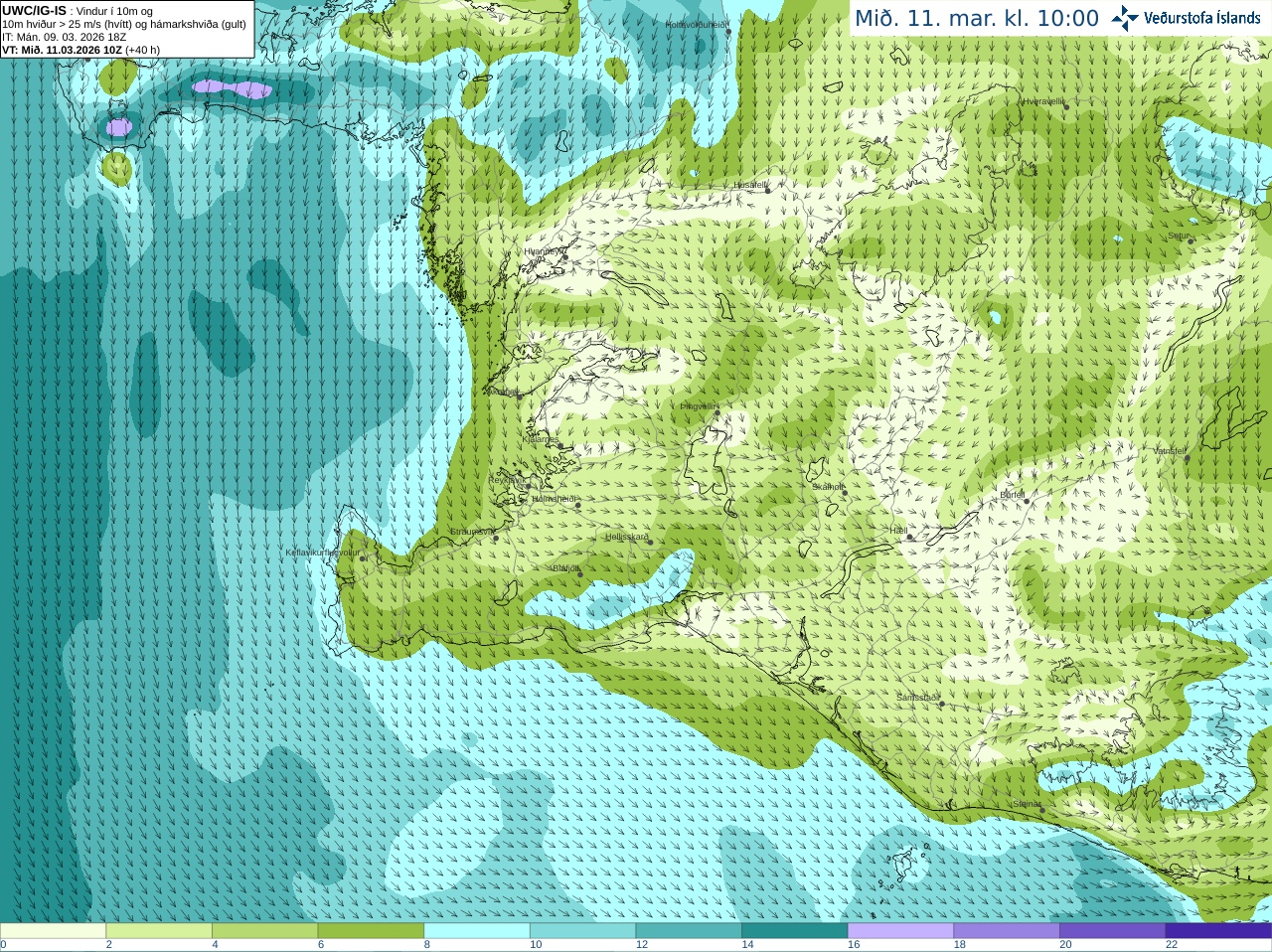The height and width of the screenshot is (952, 1272).
Task: Click the medium green 4–6 m/s legend swatch
Action: point(265,931)
